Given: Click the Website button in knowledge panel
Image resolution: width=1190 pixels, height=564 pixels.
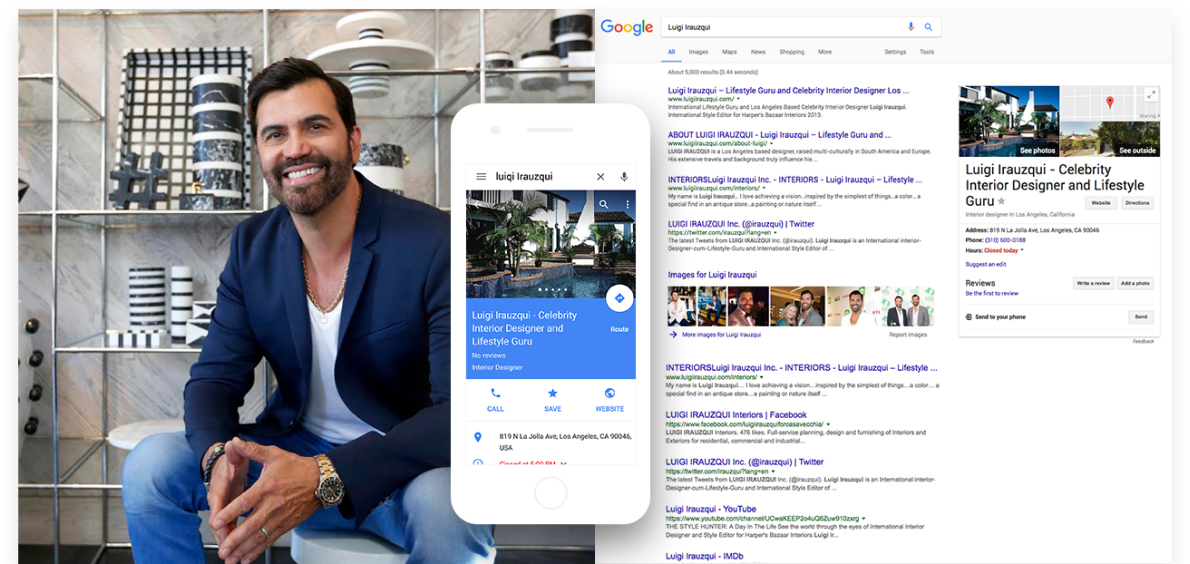Looking at the screenshot, I should click(x=1100, y=203).
